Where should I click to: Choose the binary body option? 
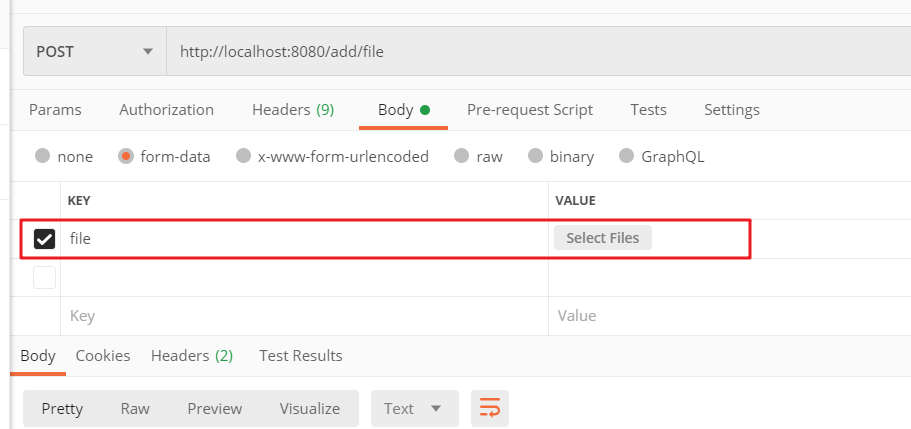point(535,156)
